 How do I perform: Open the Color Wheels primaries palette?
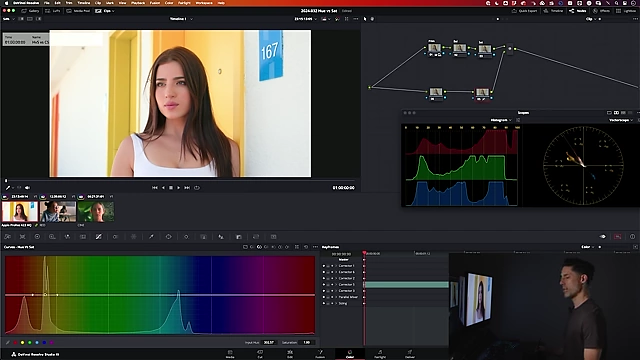click(x=37, y=237)
